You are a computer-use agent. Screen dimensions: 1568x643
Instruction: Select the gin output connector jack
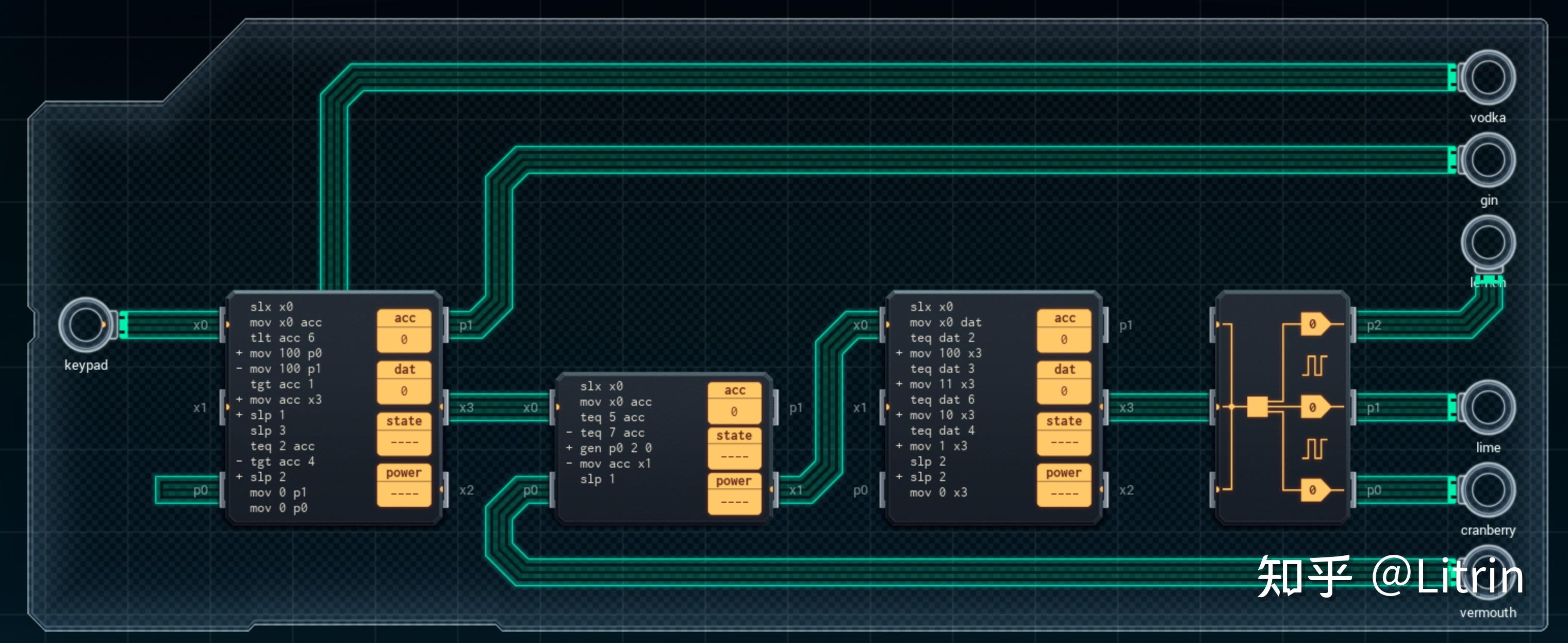pyautogui.click(x=1487, y=159)
